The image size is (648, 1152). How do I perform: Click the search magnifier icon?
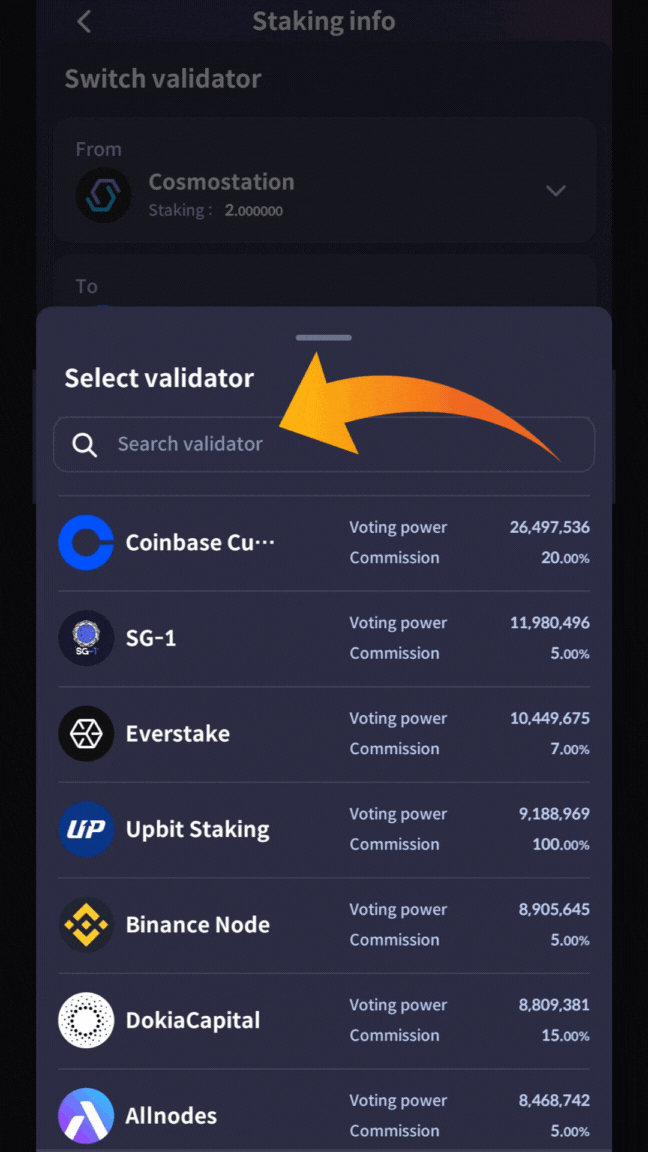click(85, 445)
